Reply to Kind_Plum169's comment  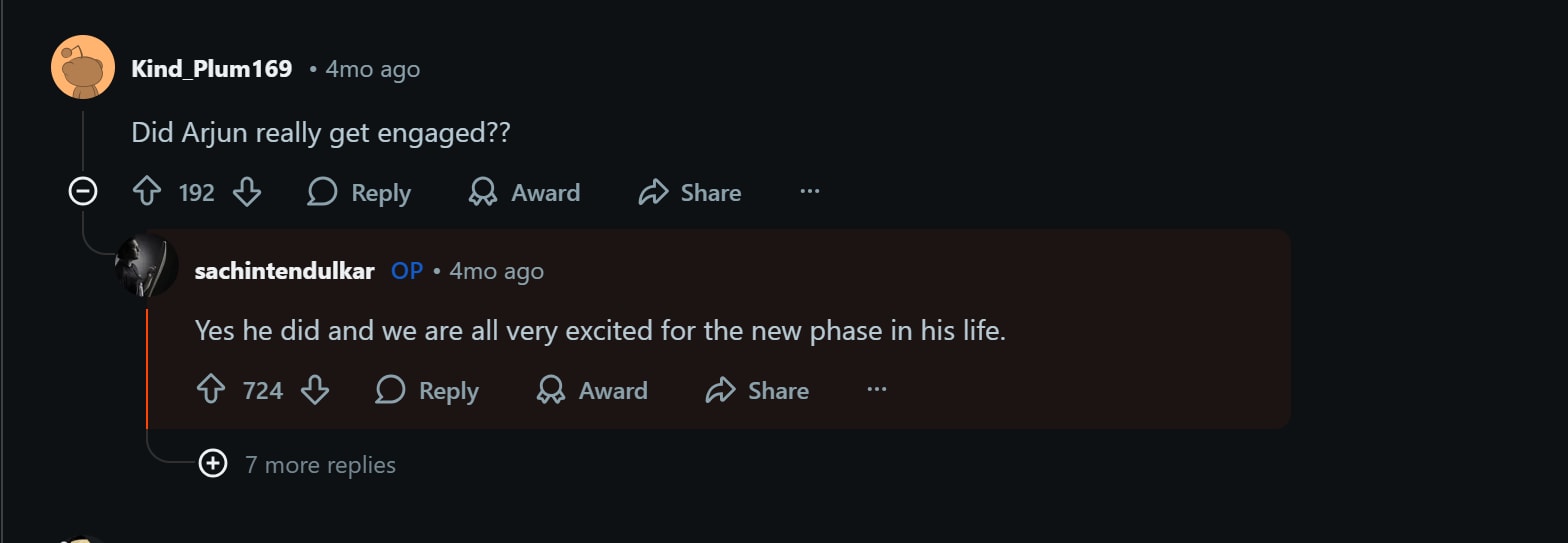[359, 192]
